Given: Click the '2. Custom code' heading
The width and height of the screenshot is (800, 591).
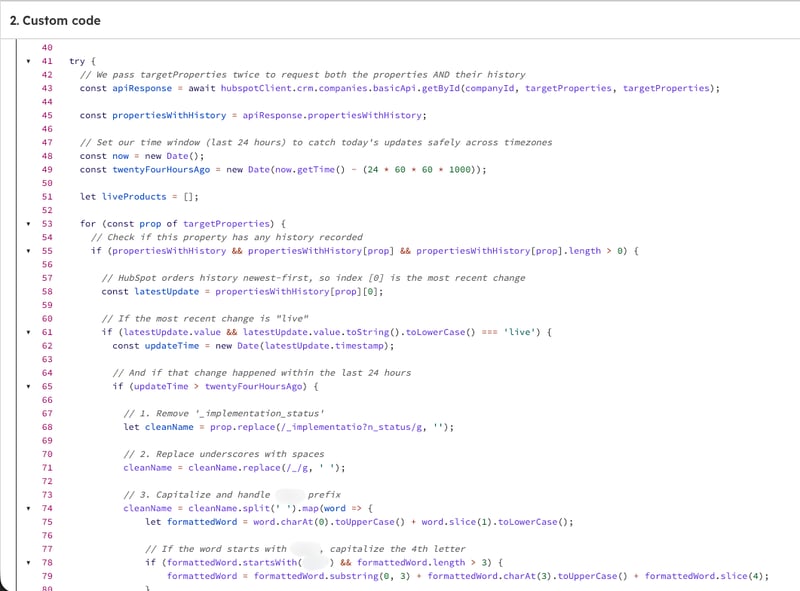Looking at the screenshot, I should (55, 20).
